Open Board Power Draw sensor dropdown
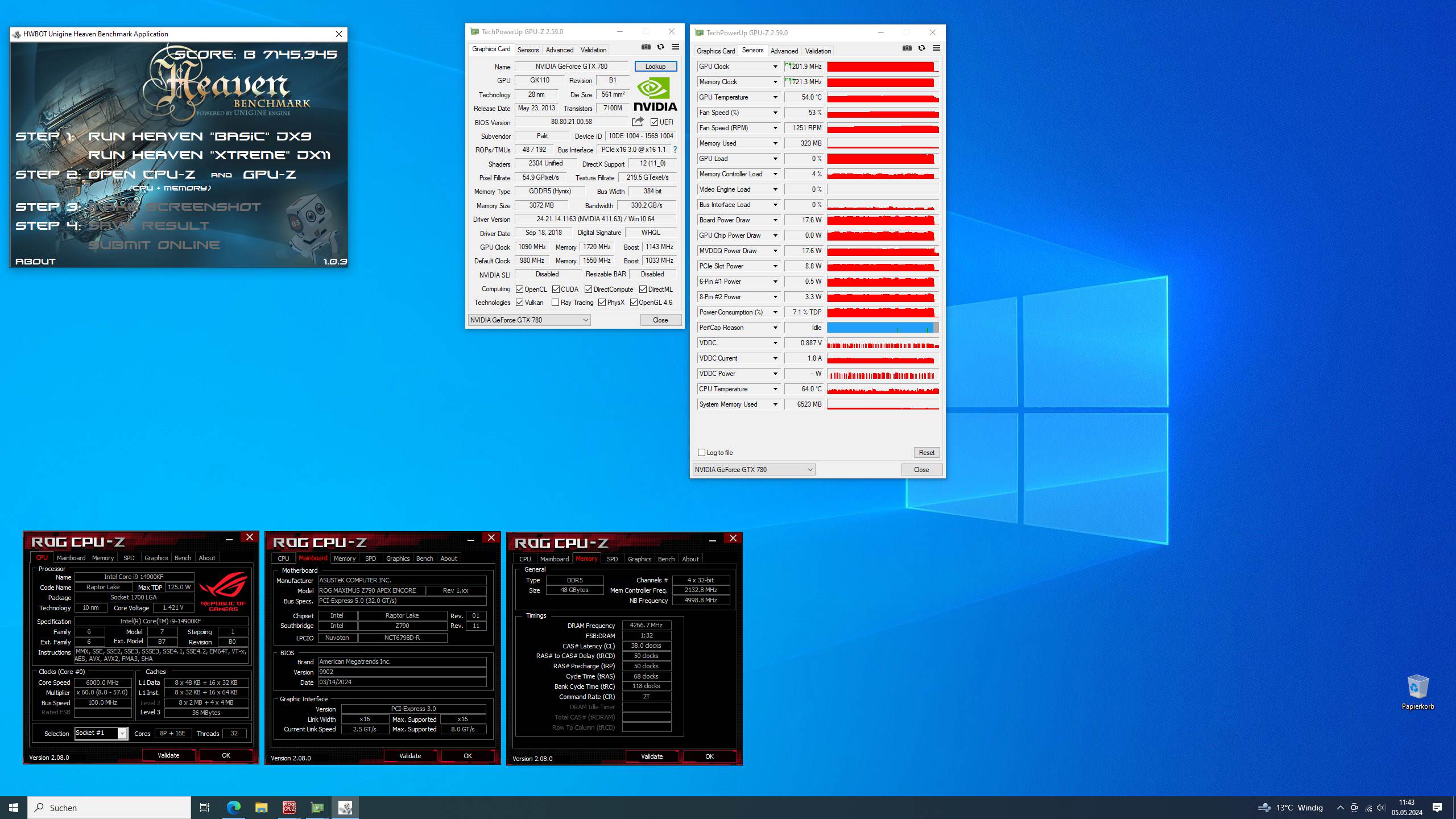1456x819 pixels. point(775,220)
